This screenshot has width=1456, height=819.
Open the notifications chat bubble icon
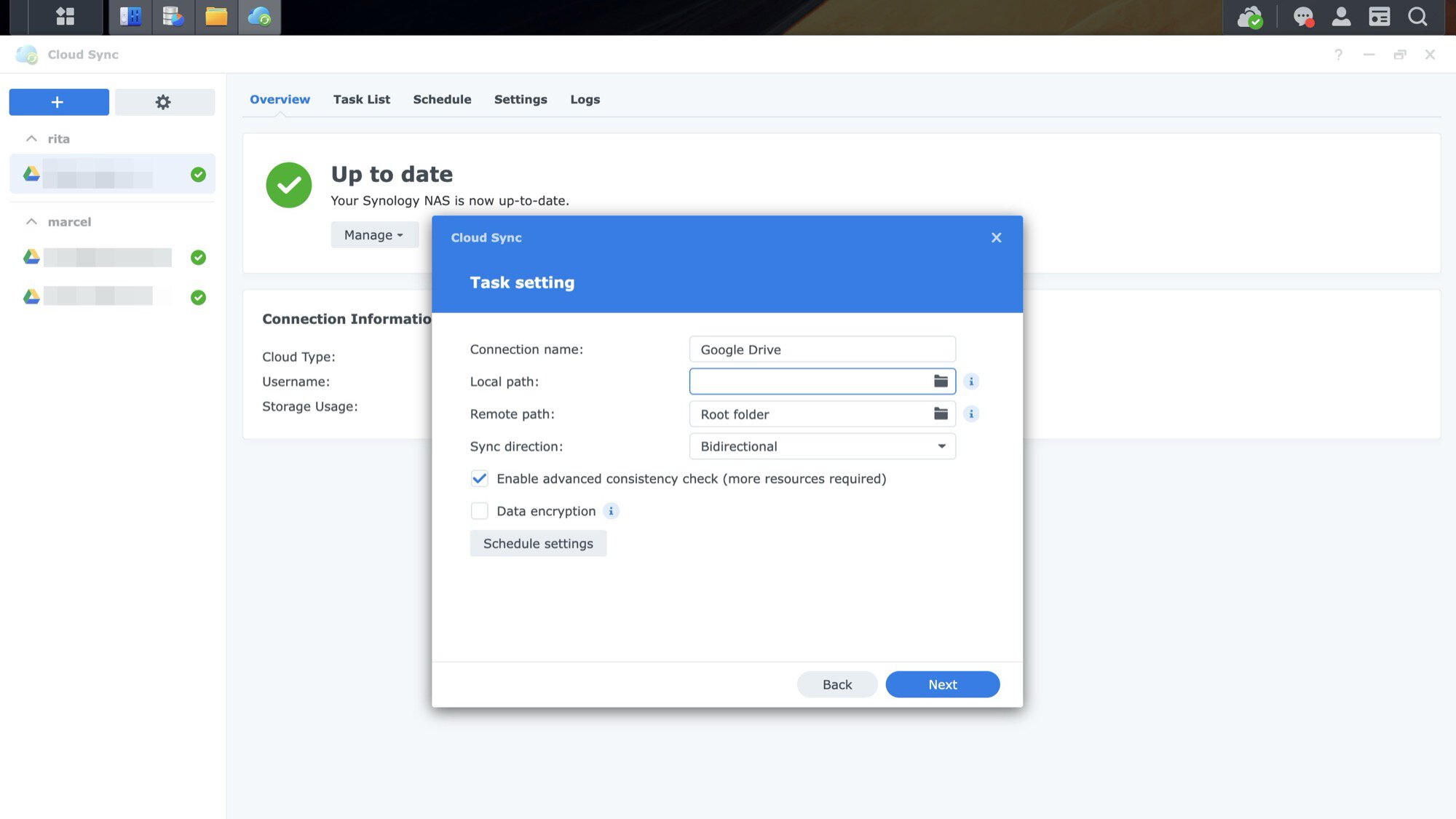pos(1302,16)
